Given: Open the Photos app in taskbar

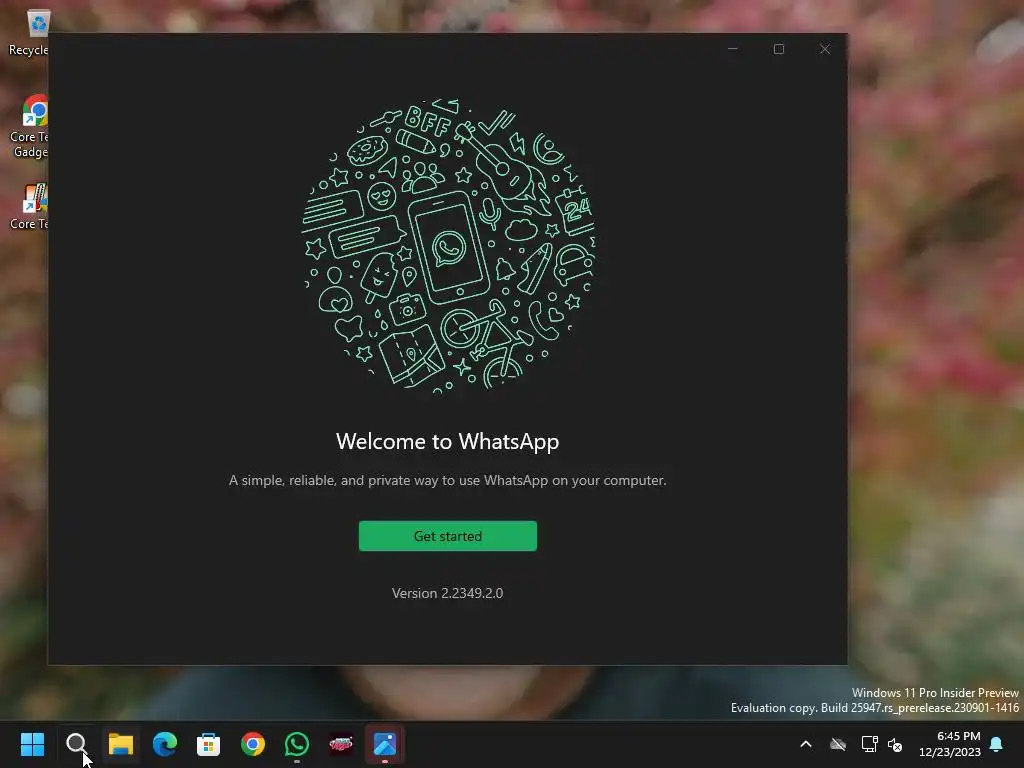Looking at the screenshot, I should (385, 744).
